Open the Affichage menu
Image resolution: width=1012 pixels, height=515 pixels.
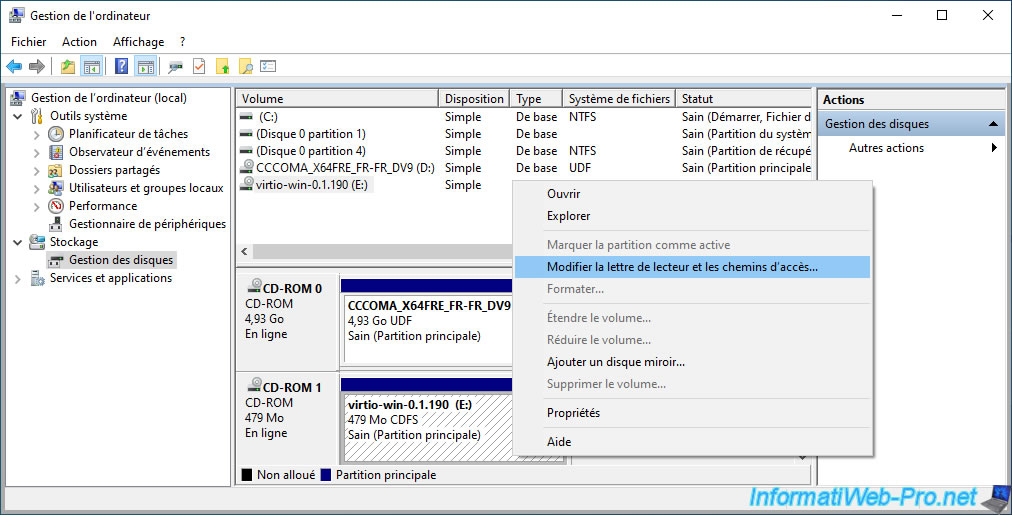138,42
